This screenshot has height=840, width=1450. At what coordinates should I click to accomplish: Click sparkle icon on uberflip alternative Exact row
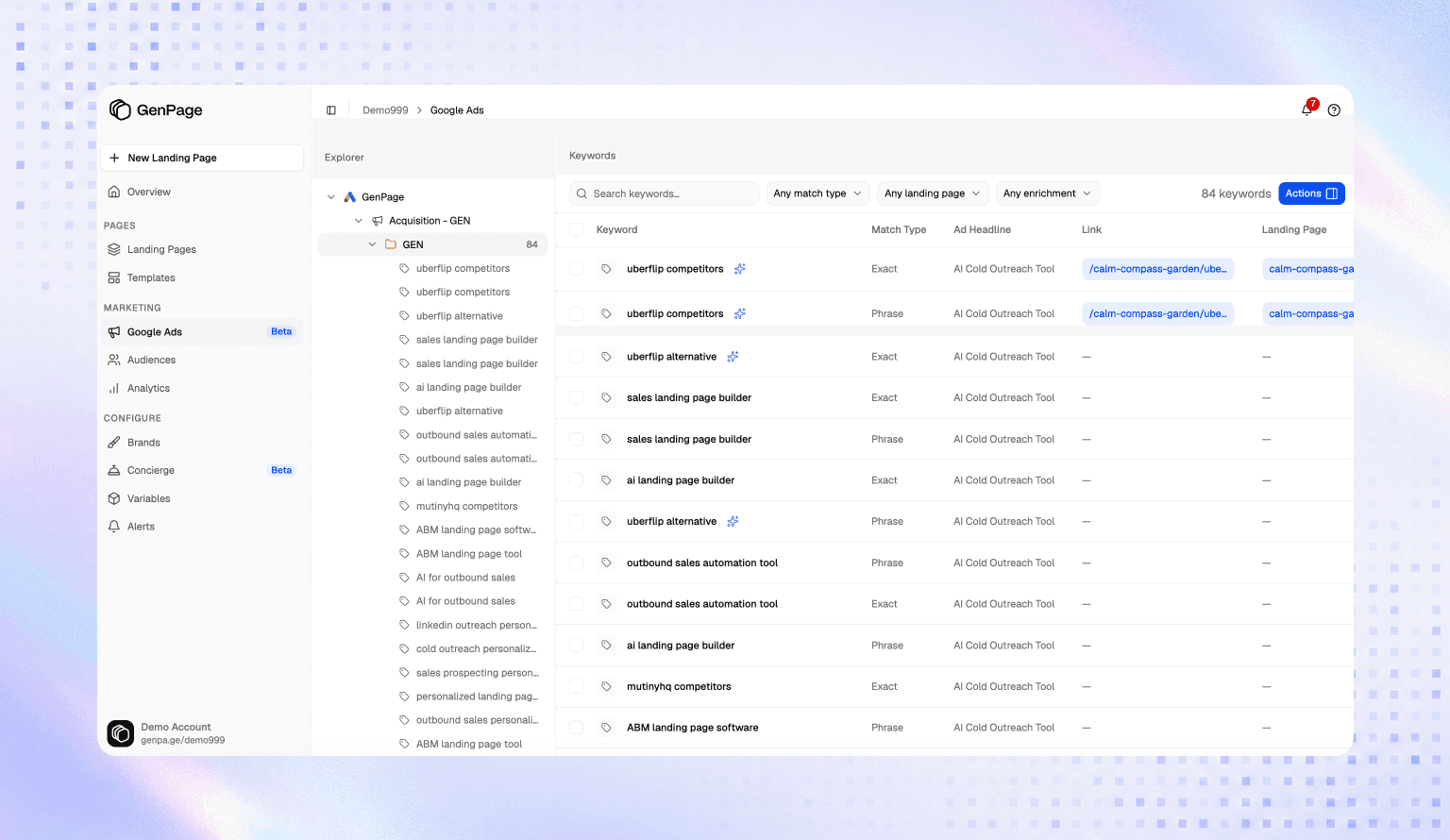[x=733, y=357]
